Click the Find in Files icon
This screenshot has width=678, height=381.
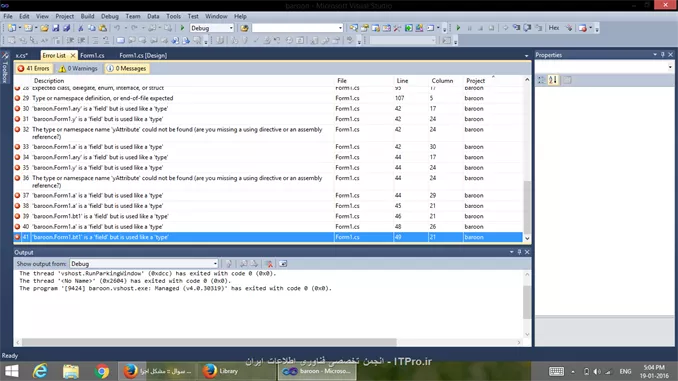[x=244, y=28]
